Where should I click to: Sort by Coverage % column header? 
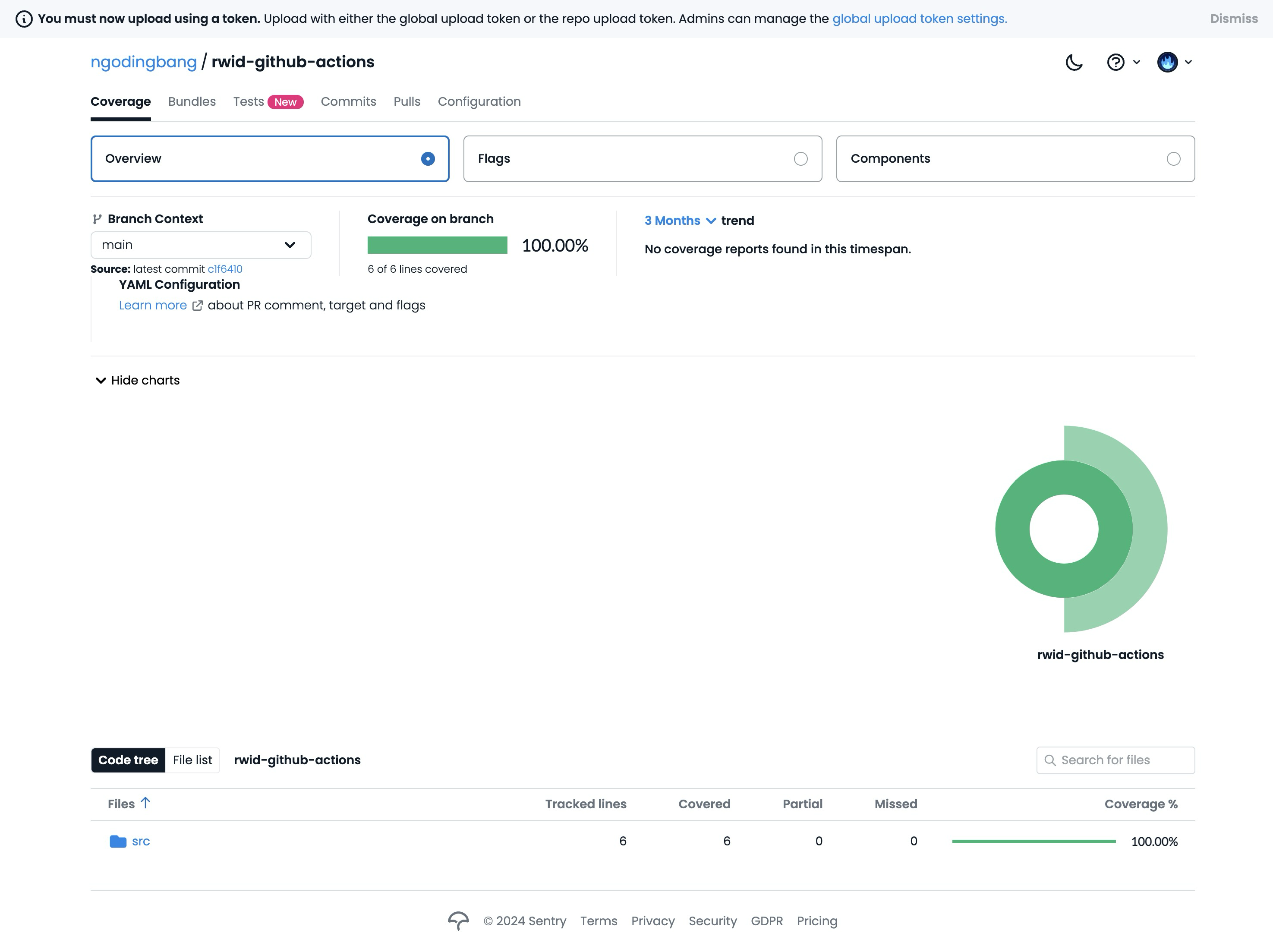[x=1141, y=804]
